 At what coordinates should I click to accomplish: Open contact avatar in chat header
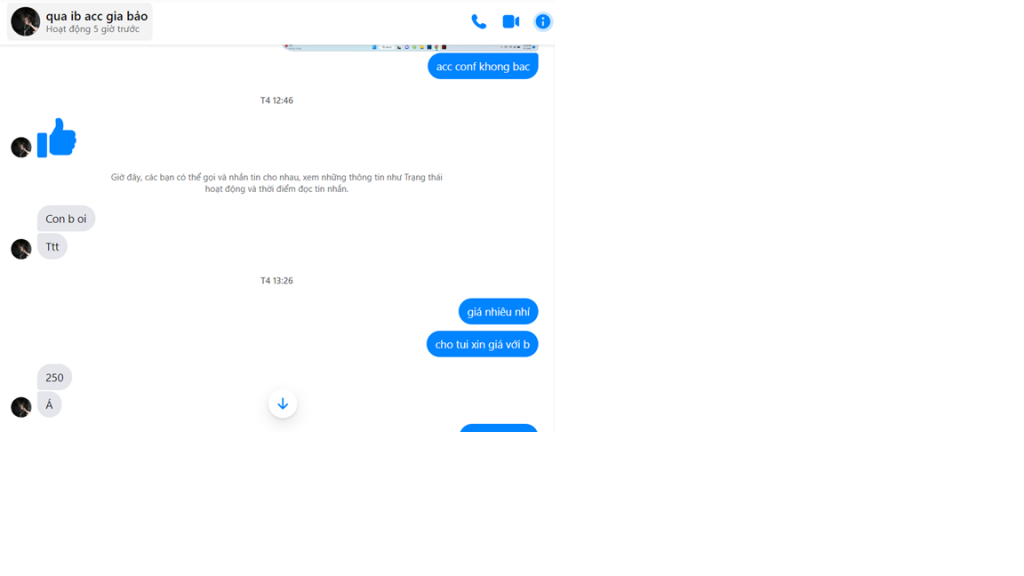[x=25, y=22]
